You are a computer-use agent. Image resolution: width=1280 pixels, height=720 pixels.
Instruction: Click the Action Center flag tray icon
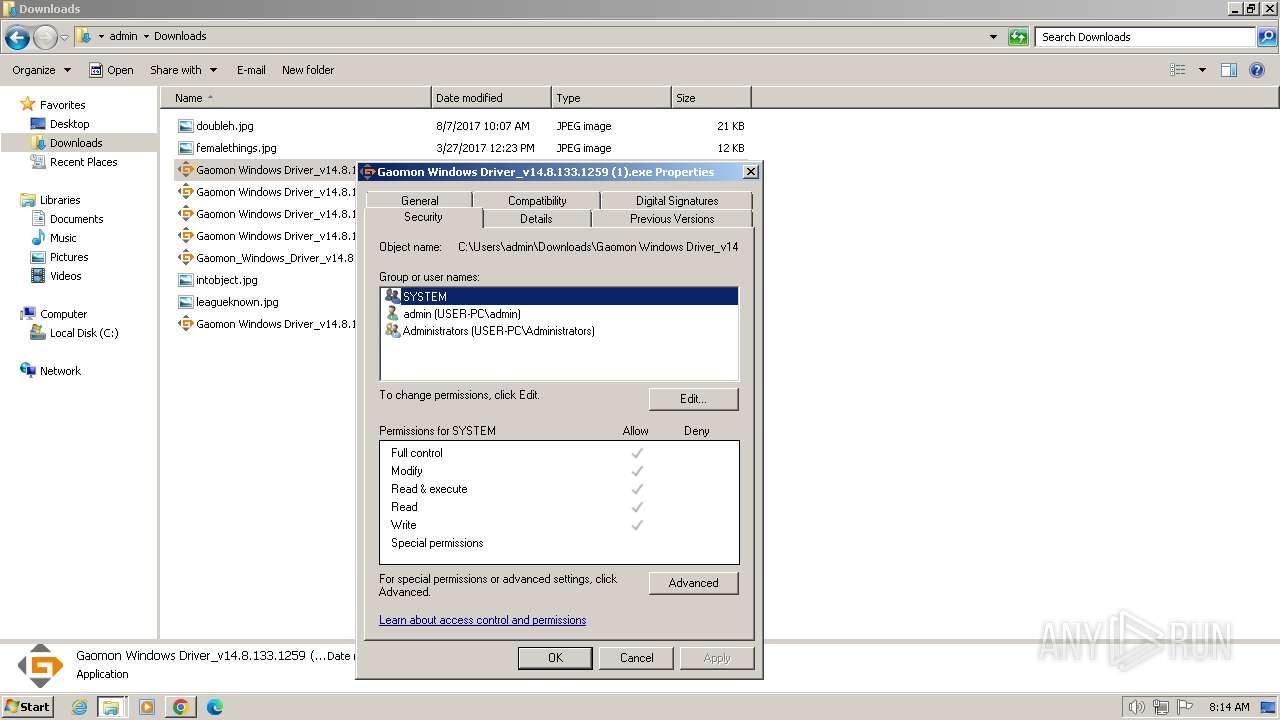pos(1185,707)
